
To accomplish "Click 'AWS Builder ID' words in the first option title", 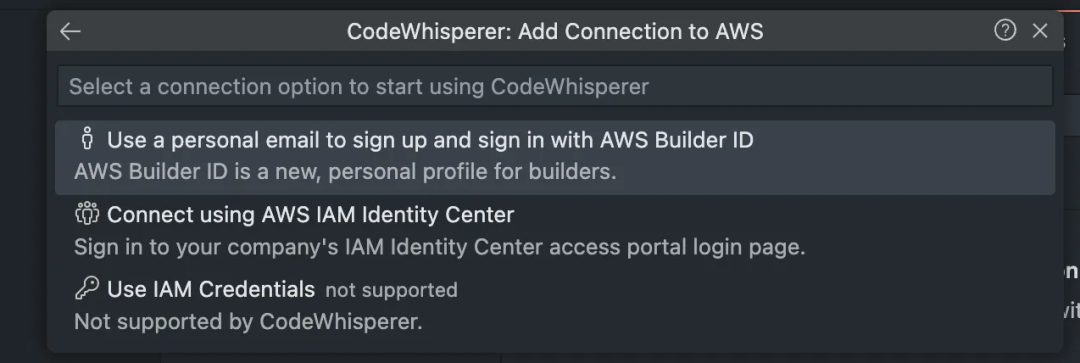I will click(x=676, y=140).
